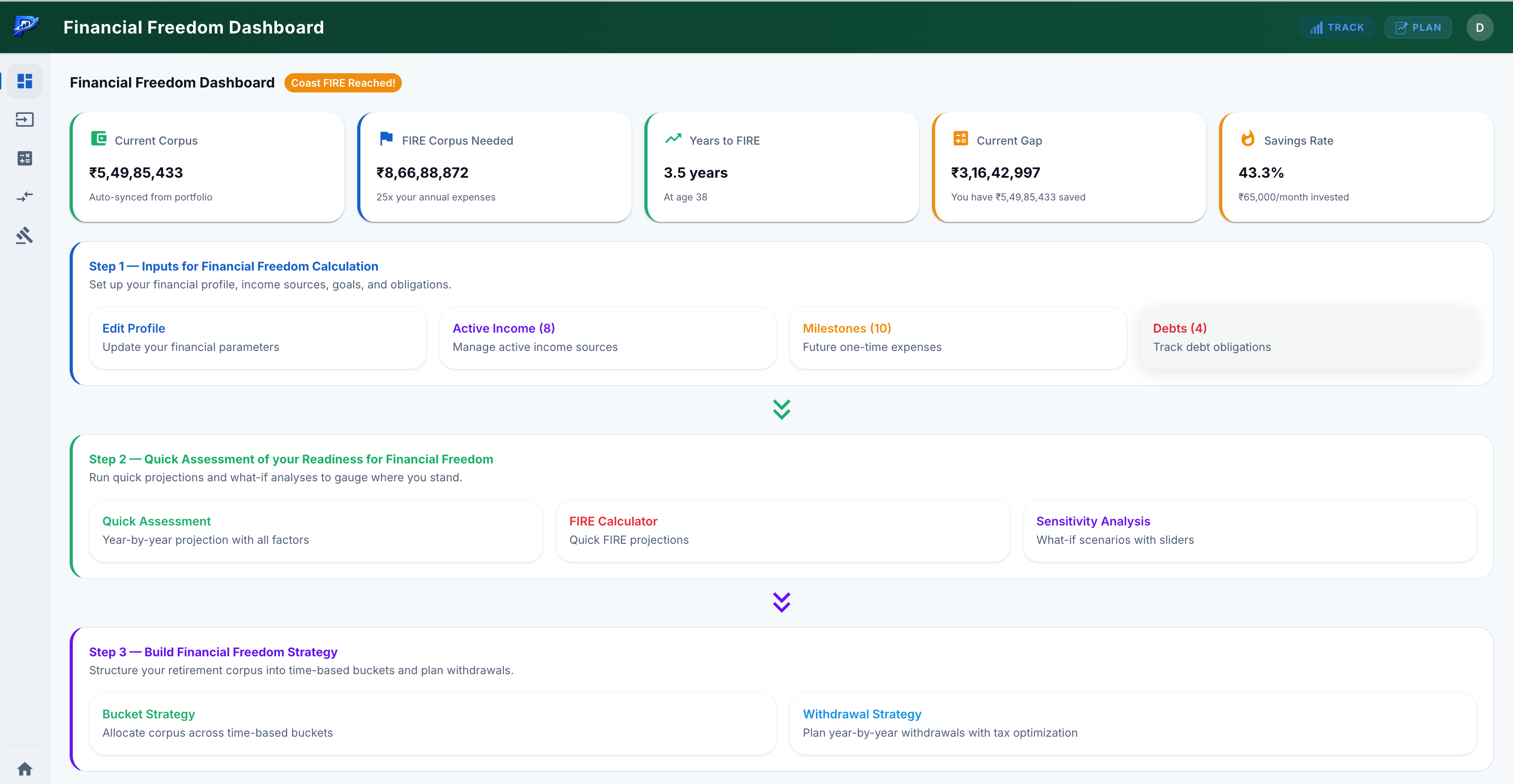The height and width of the screenshot is (784, 1513).
Task: Click the calculator icon on Current Gap card
Action: (960, 138)
